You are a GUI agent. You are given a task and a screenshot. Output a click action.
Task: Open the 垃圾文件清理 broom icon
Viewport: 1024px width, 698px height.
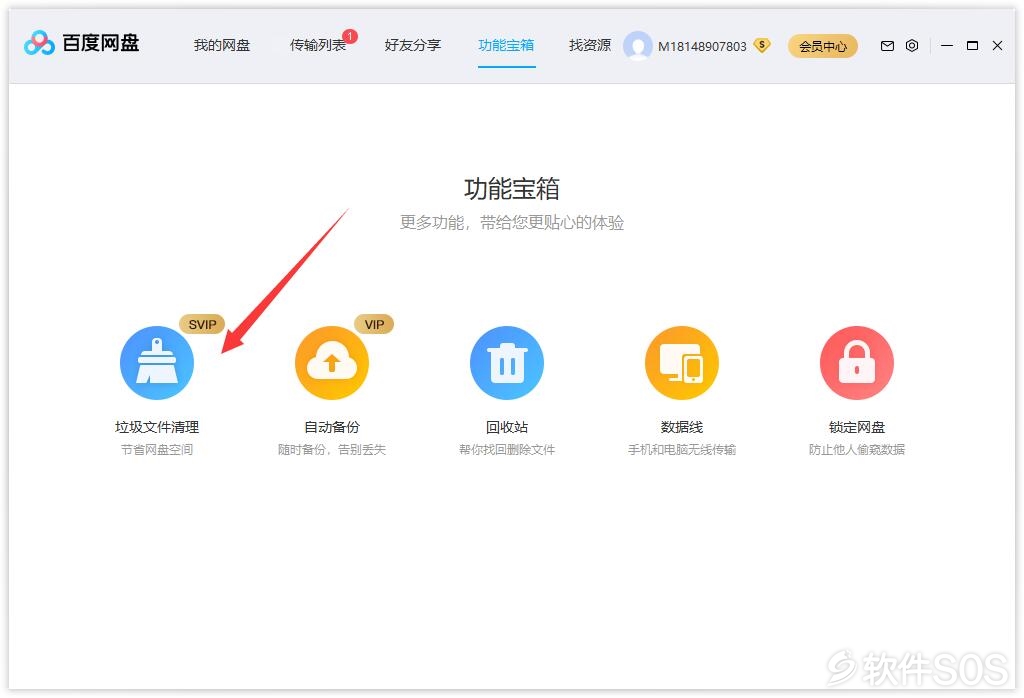(x=157, y=362)
